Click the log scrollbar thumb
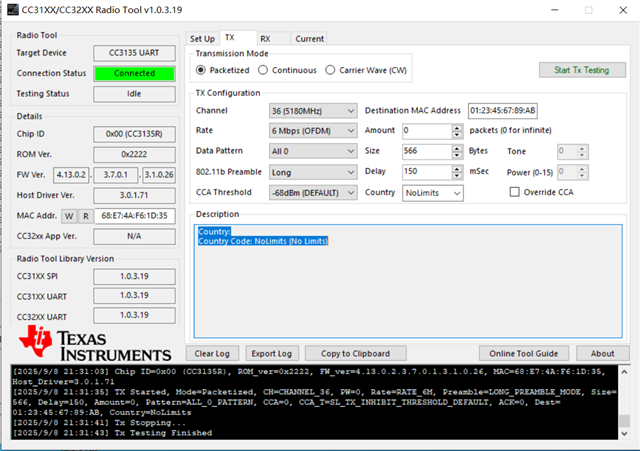 pos(624,420)
